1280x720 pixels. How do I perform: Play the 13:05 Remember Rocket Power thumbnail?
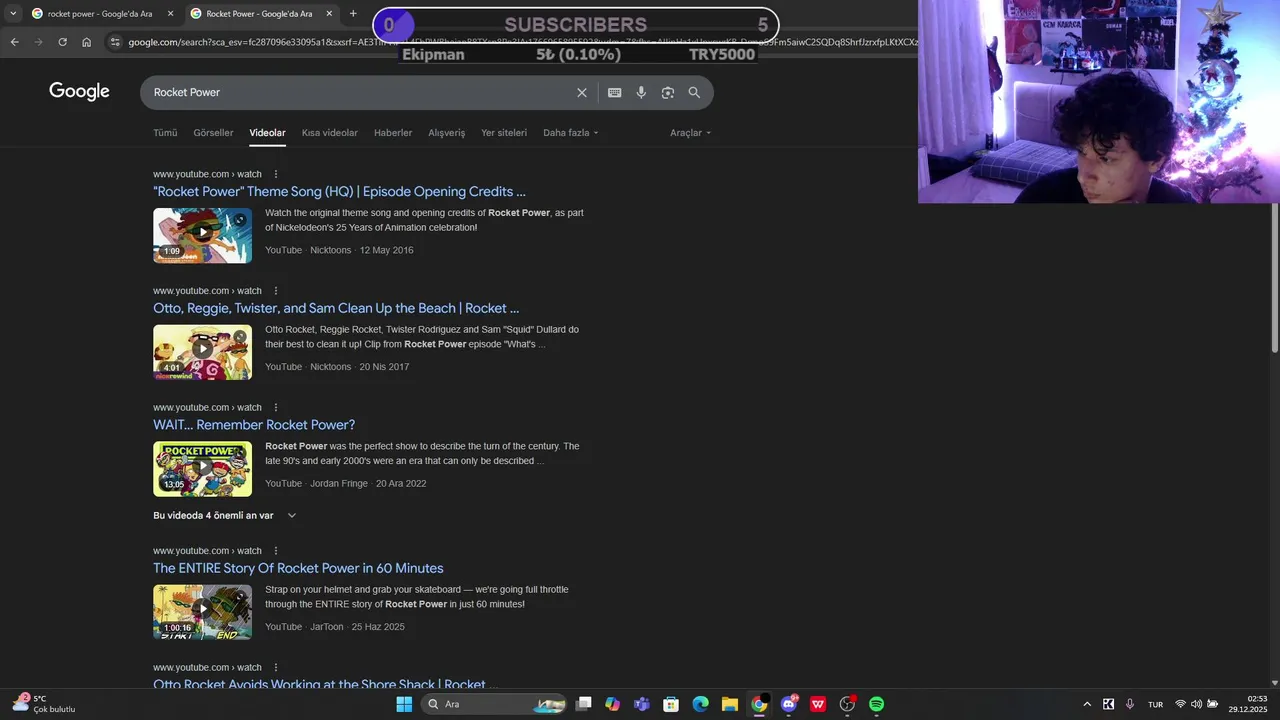coord(202,469)
